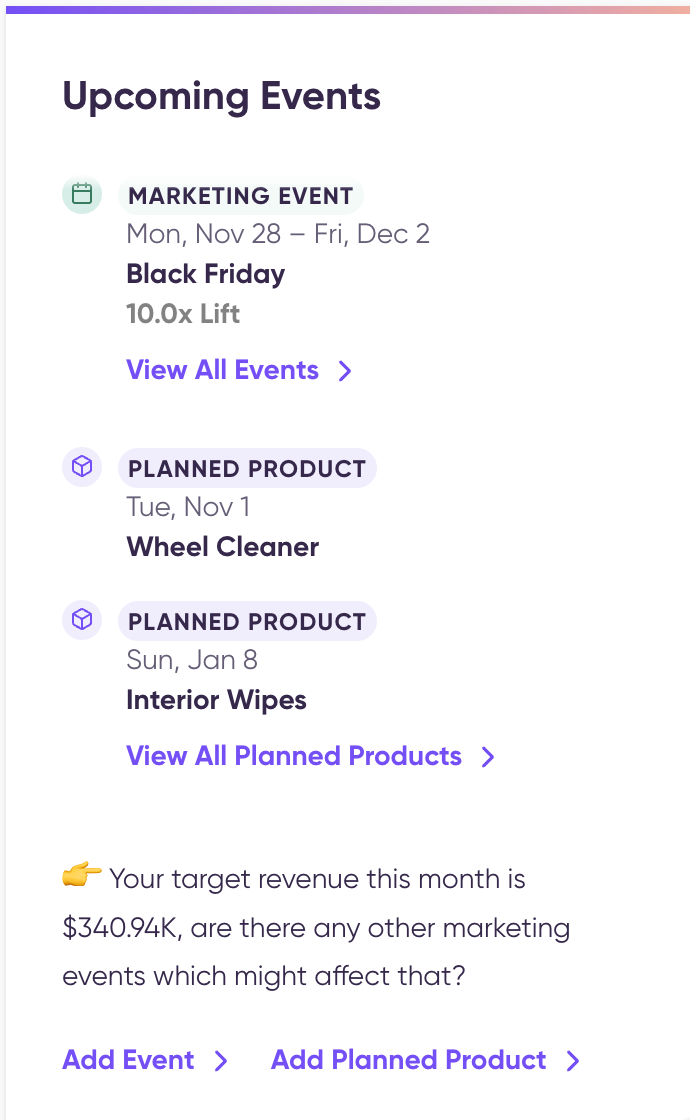The height and width of the screenshot is (1120, 690).
Task: Click the green calendar marketing event icon
Action: 82,194
